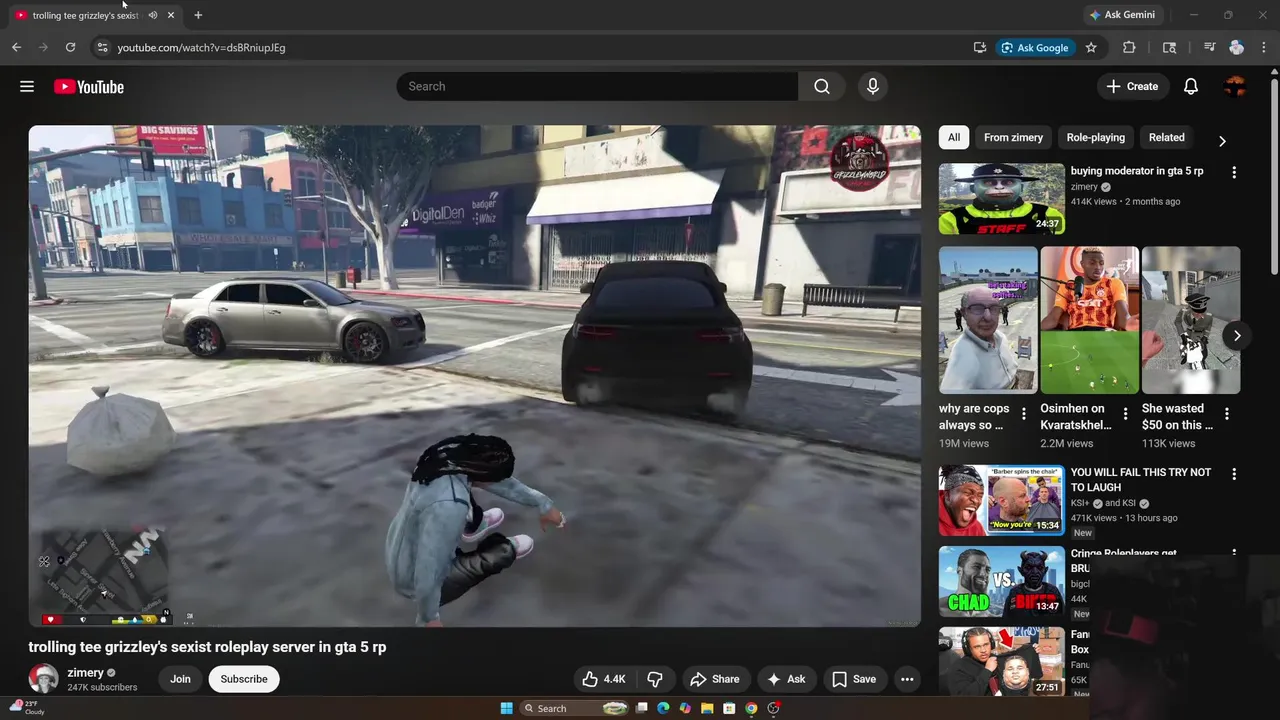Show next filter chips arrow
The height and width of the screenshot is (720, 1280).
pos(1221,141)
